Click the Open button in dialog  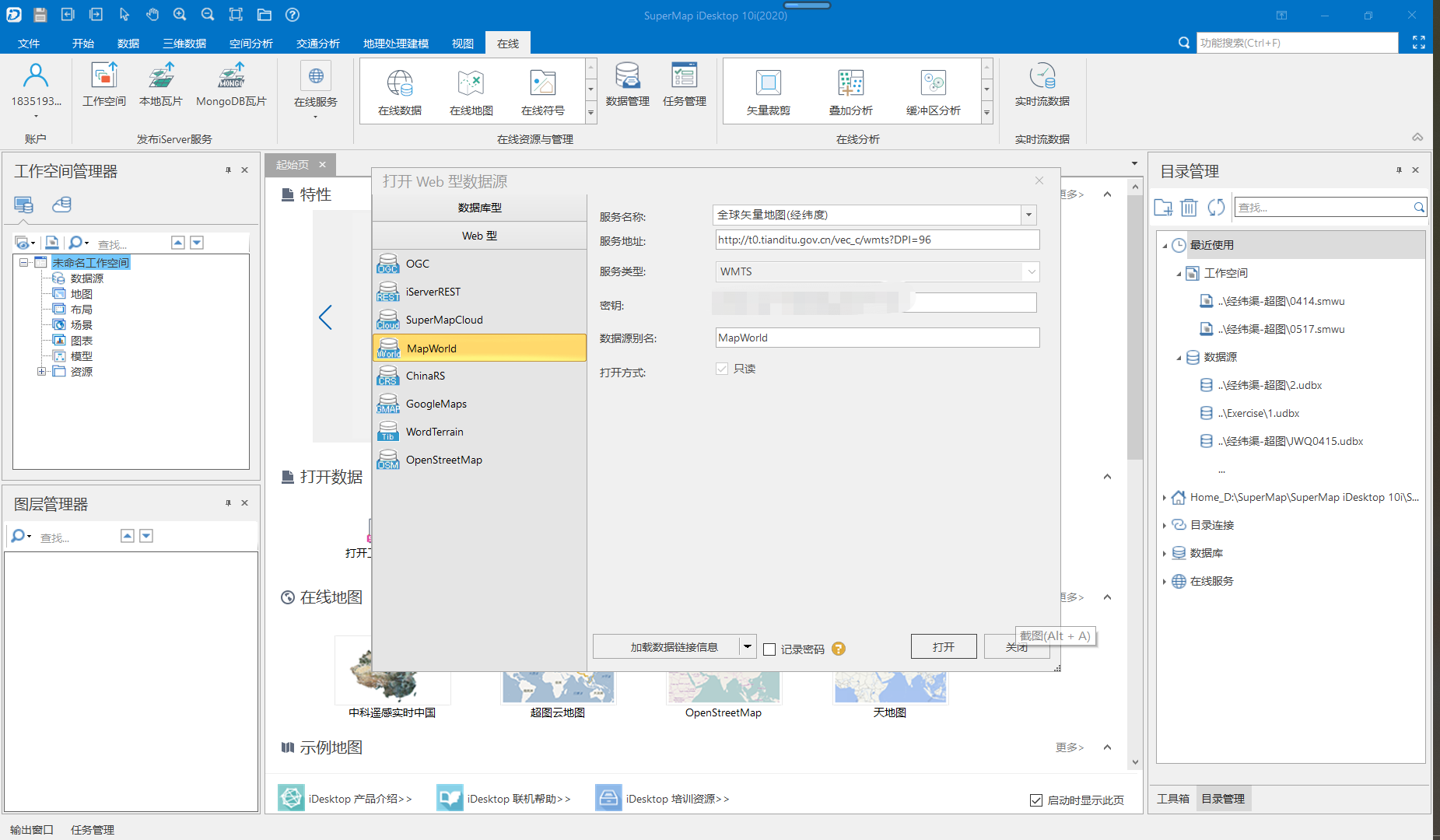(944, 646)
